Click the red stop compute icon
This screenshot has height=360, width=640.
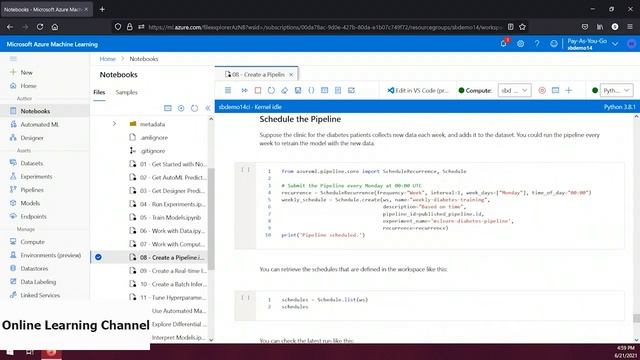click(x=542, y=90)
